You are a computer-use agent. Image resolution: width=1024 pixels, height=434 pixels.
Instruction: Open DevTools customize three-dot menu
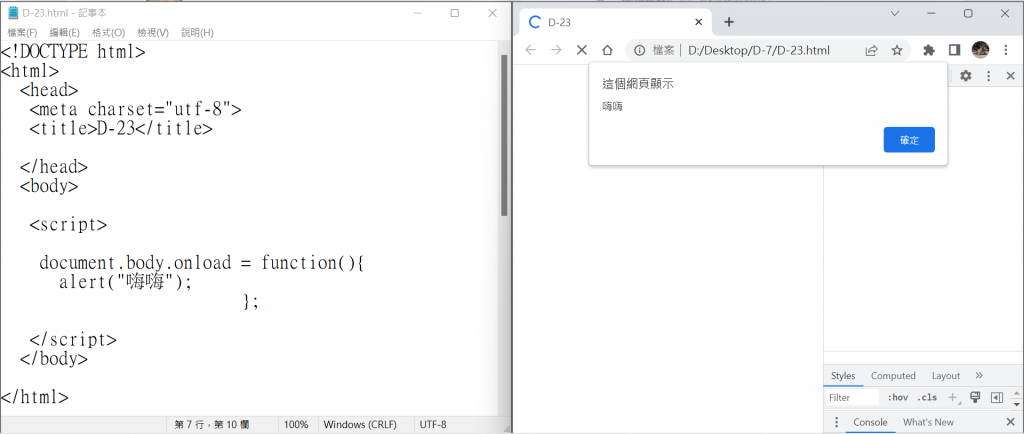coord(988,76)
